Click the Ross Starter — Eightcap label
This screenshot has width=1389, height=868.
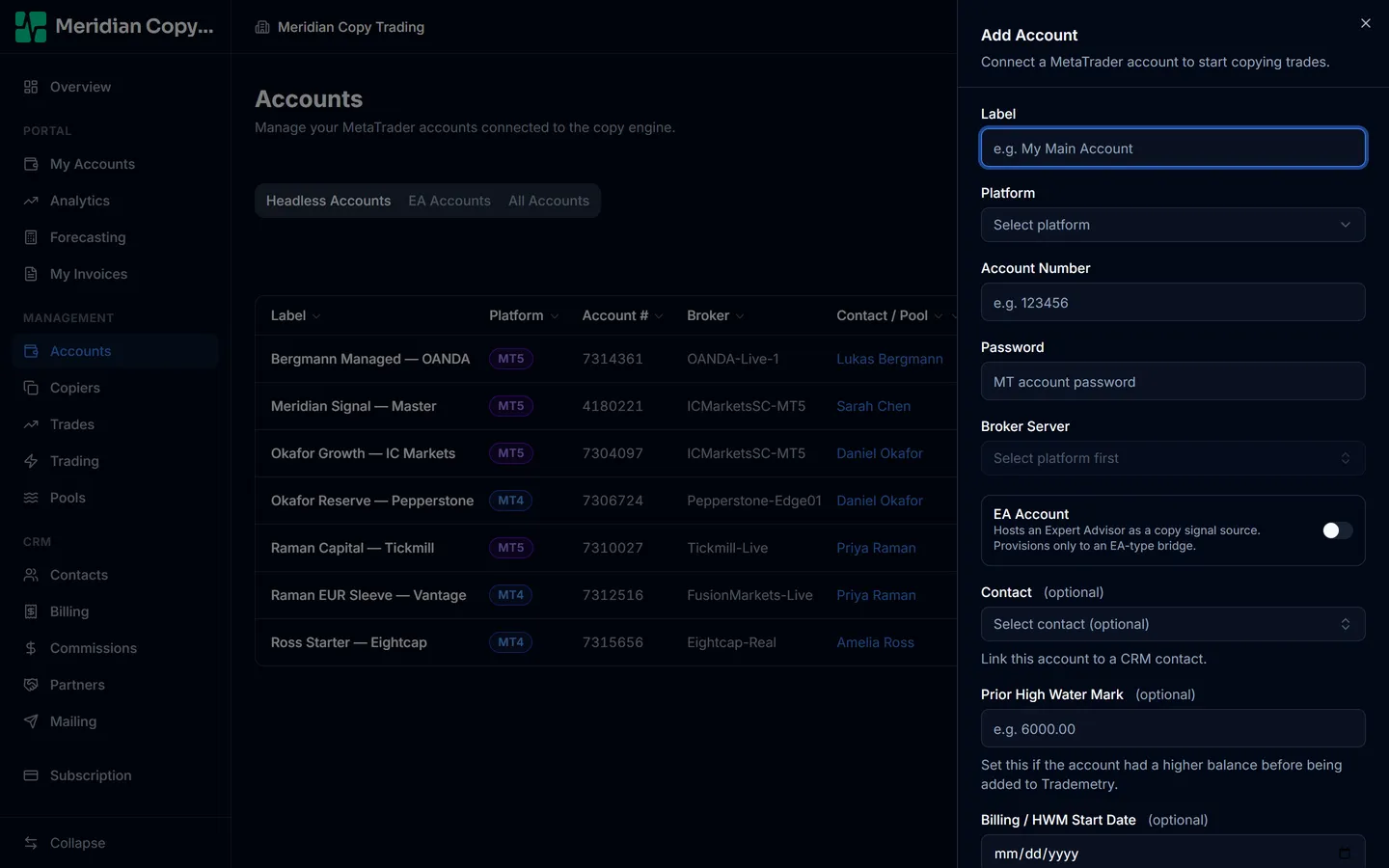348,642
